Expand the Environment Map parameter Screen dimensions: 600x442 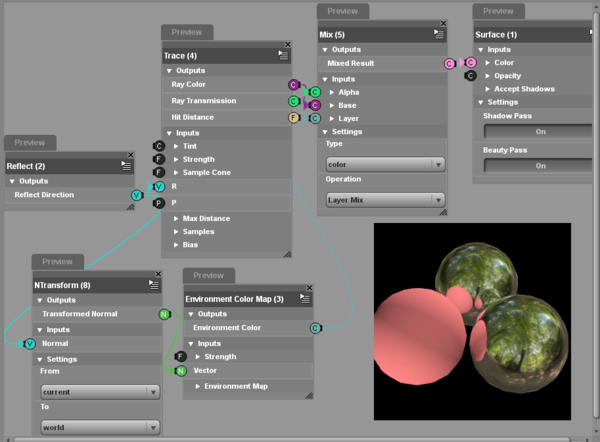click(x=198, y=387)
